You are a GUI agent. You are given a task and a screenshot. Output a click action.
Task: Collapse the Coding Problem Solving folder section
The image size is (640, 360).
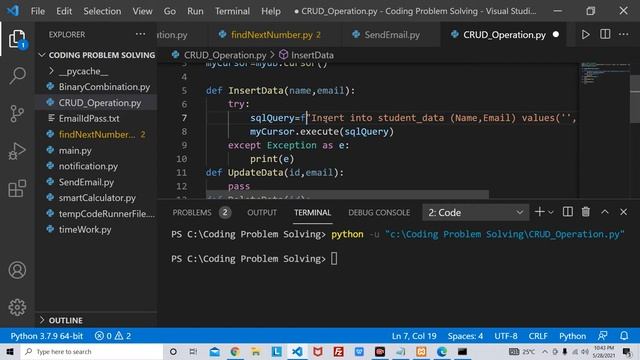tap(97, 55)
